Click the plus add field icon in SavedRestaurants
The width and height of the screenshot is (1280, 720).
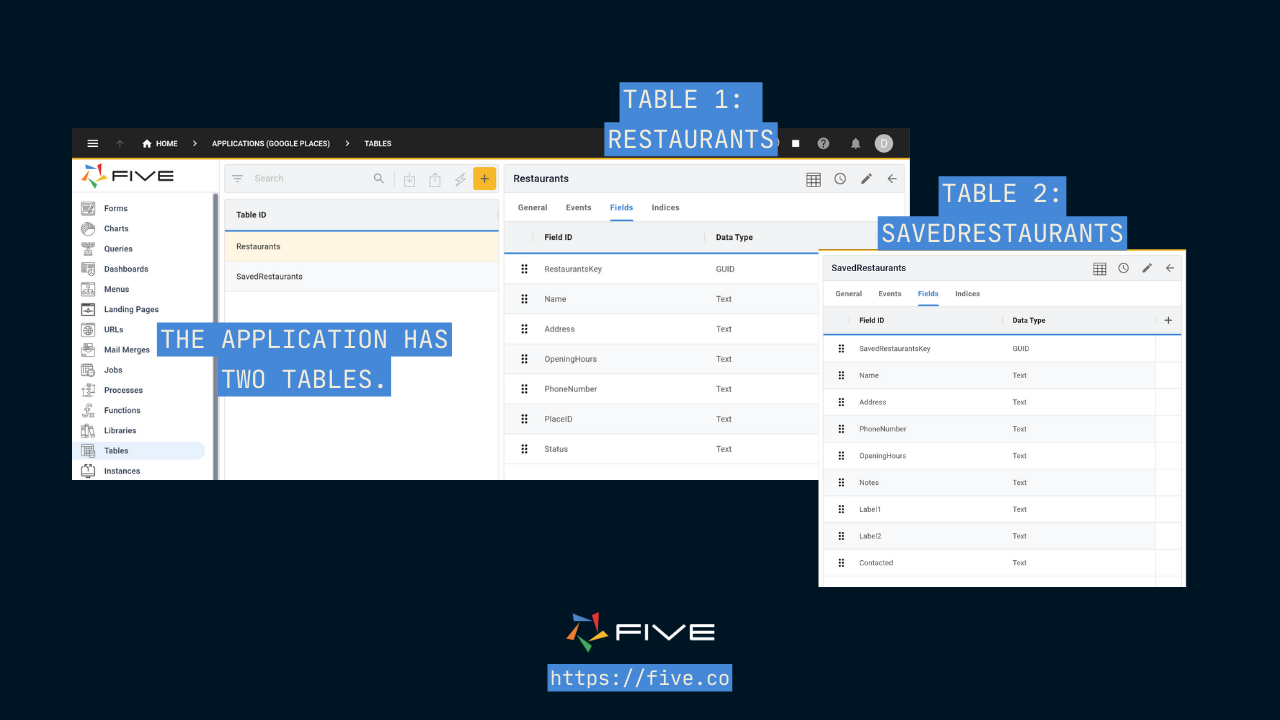pos(1168,320)
